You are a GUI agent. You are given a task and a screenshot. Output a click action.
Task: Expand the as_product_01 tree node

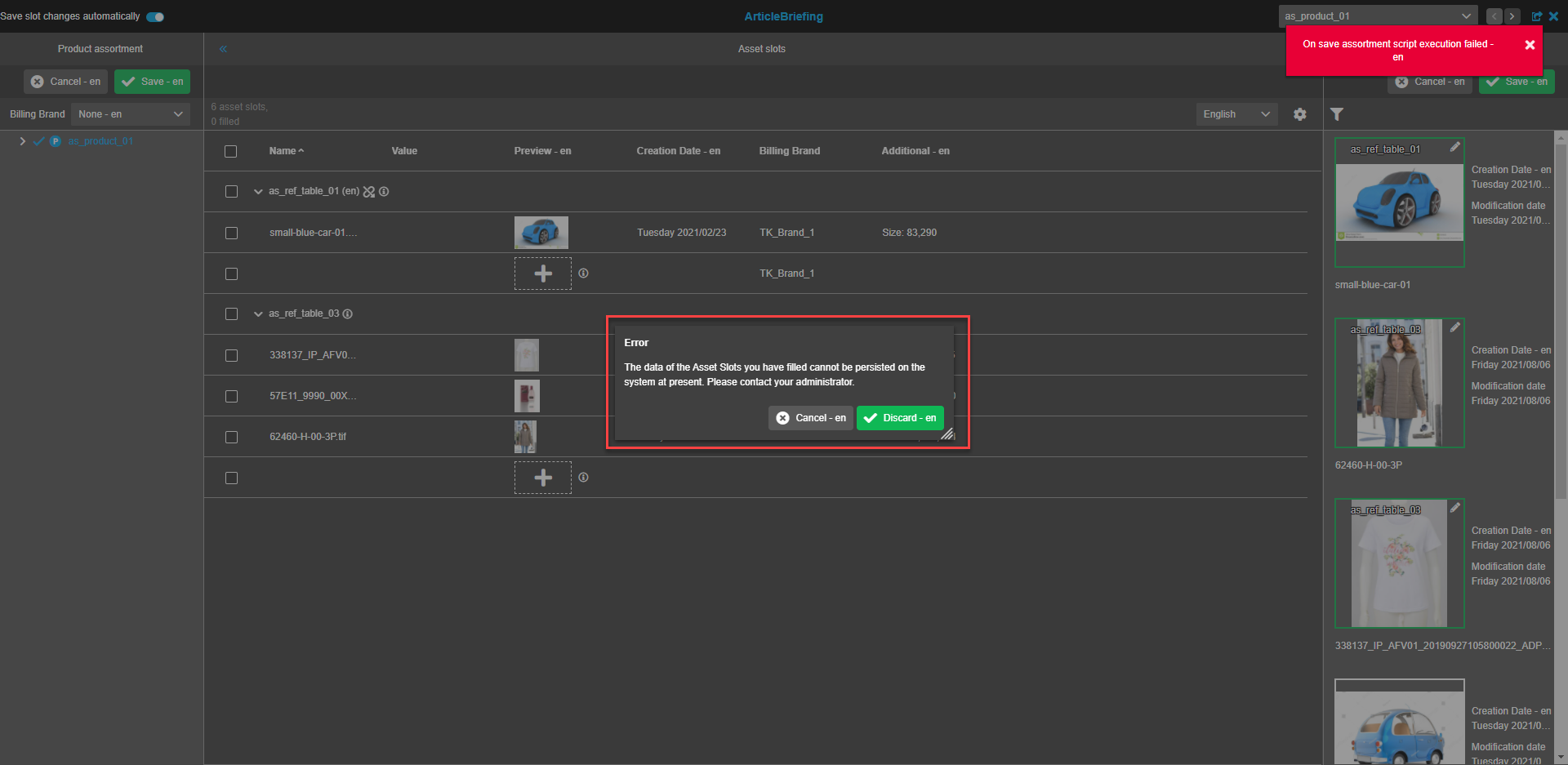point(22,141)
